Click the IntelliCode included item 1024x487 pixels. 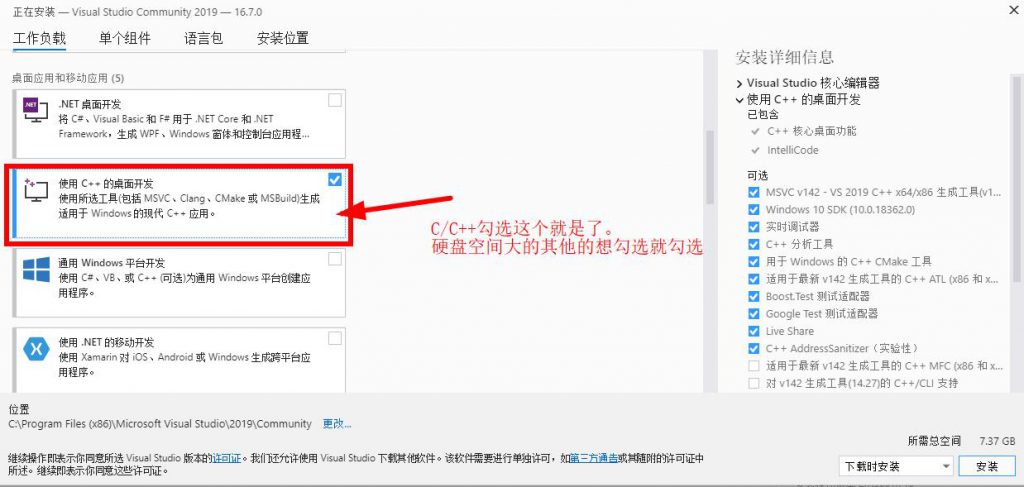[x=793, y=150]
